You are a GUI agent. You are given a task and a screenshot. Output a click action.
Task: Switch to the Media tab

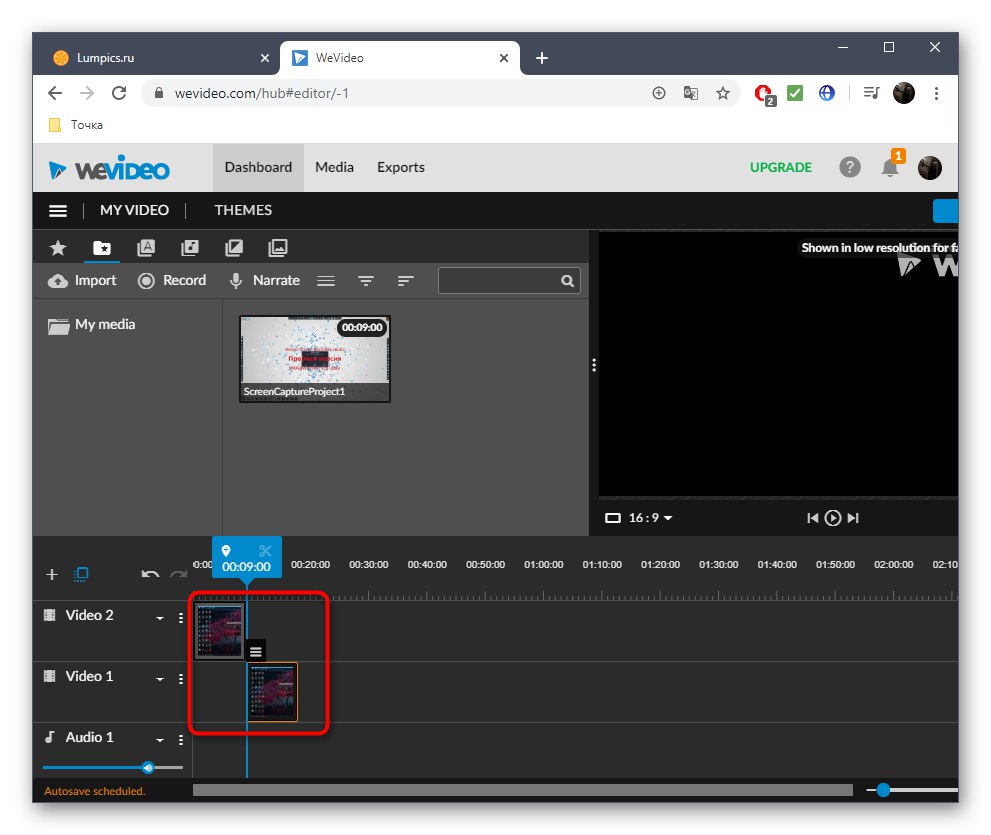coord(334,167)
